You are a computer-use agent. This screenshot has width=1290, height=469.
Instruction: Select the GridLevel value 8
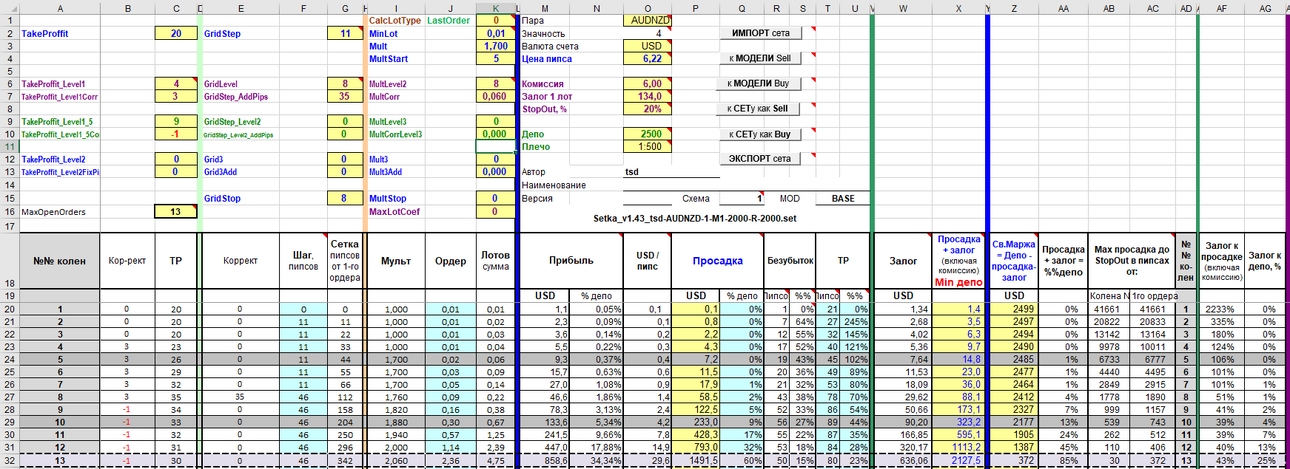click(x=346, y=84)
